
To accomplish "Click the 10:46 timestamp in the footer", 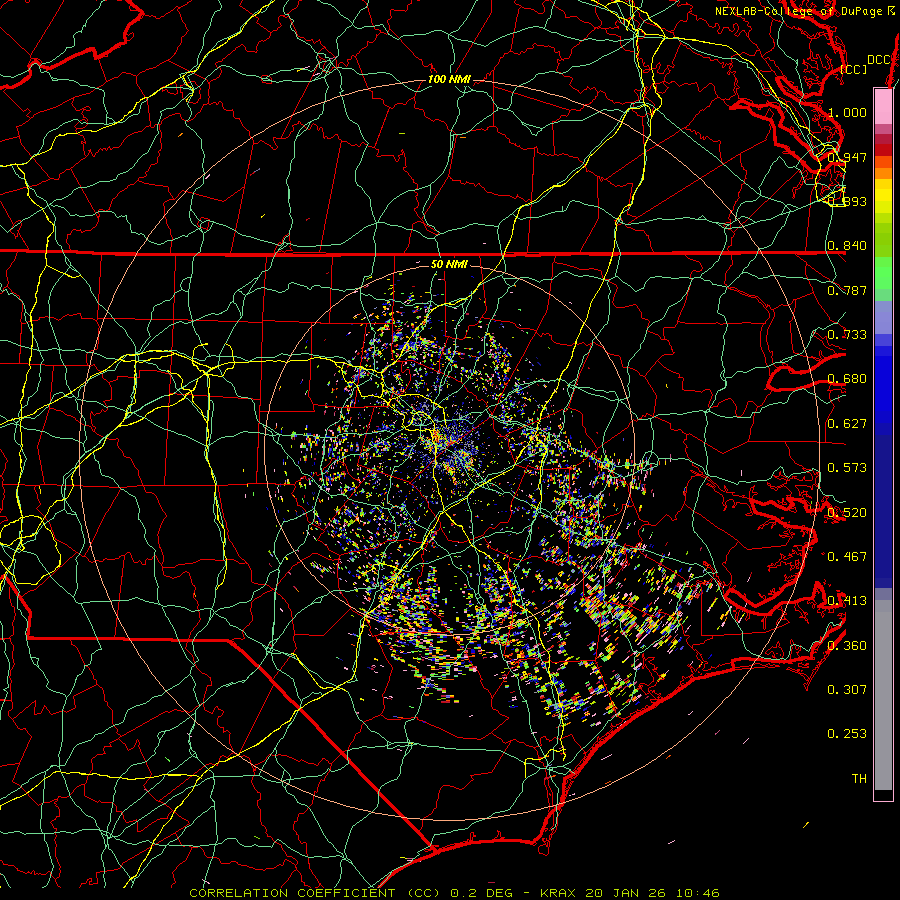I will (x=696, y=893).
